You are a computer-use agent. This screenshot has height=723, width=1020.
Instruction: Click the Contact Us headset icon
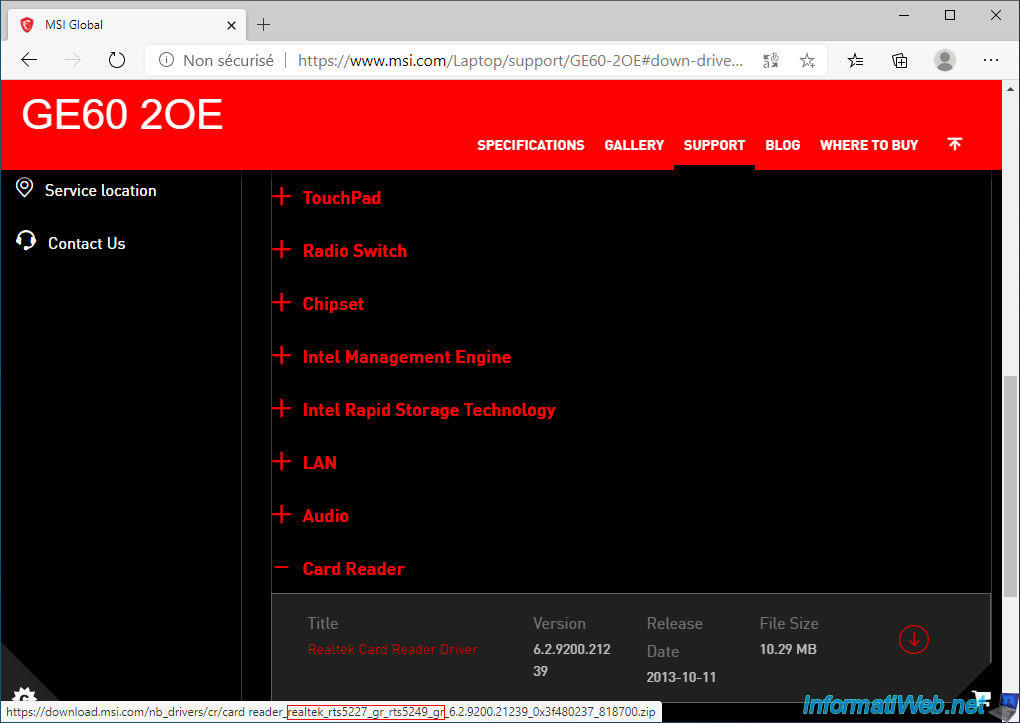(x=26, y=241)
